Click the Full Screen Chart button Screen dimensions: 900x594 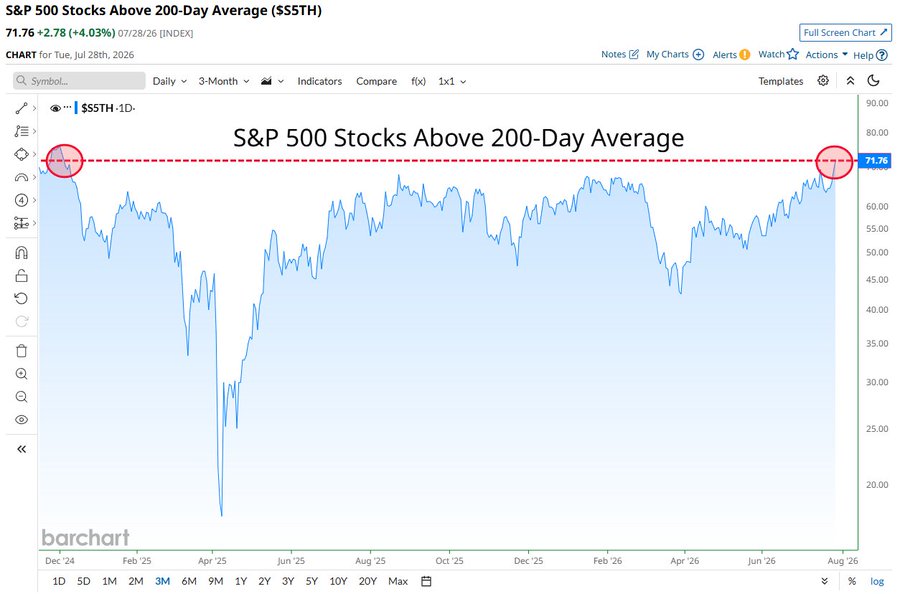click(x=845, y=33)
